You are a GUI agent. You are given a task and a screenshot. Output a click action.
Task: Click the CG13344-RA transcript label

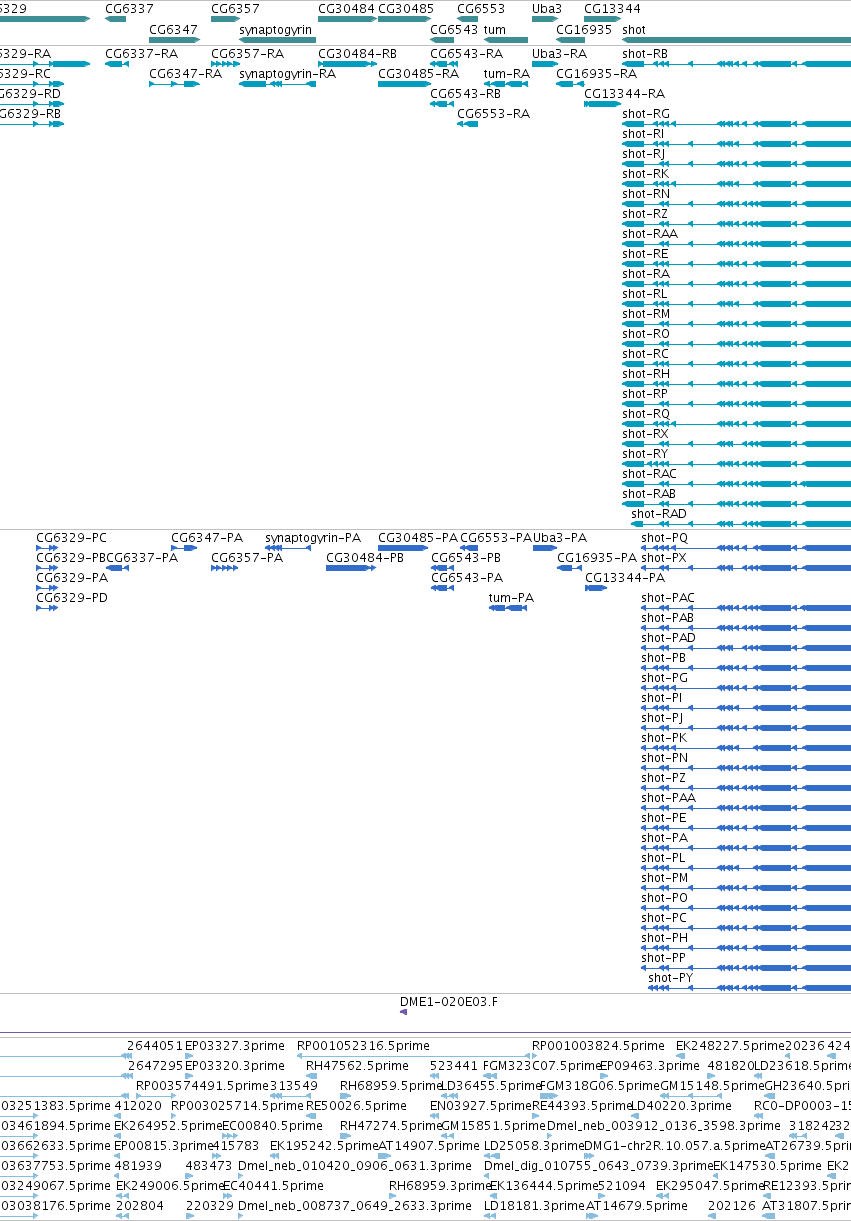coord(624,93)
